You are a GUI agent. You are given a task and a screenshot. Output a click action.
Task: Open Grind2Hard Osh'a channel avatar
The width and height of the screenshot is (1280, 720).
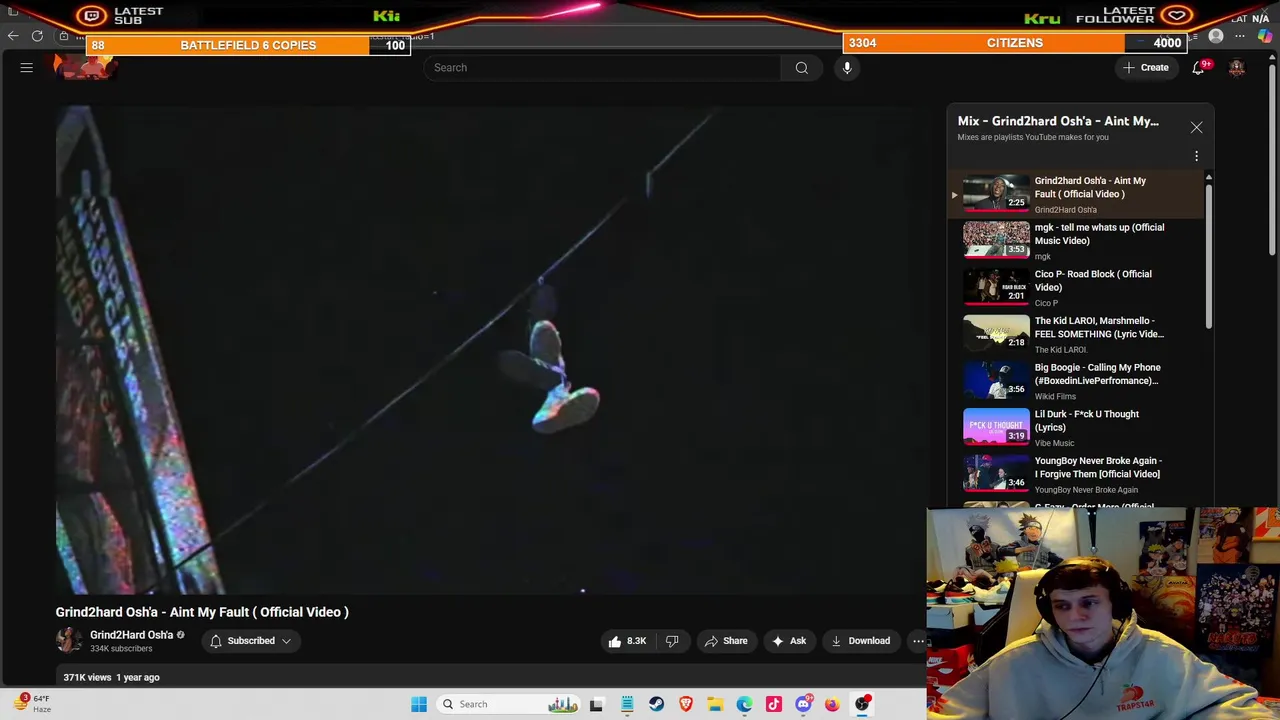pyautogui.click(x=68, y=641)
